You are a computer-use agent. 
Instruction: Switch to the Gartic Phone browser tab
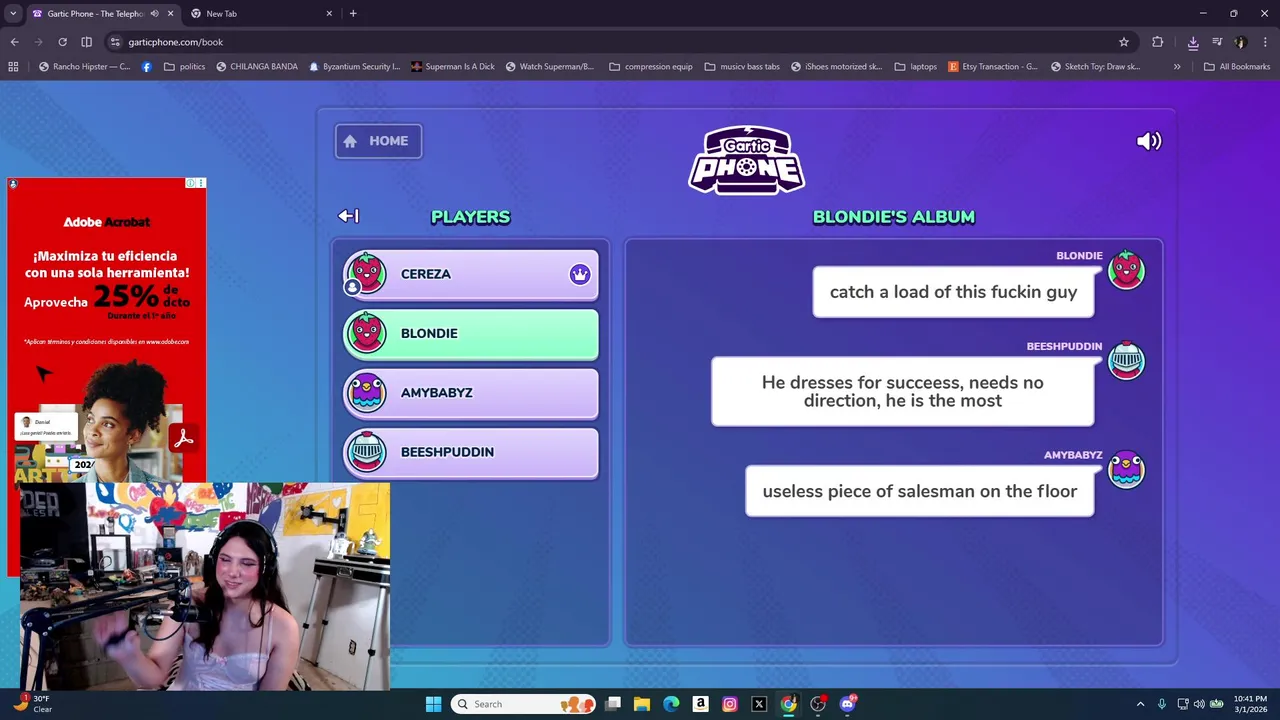pyautogui.click(x=95, y=14)
